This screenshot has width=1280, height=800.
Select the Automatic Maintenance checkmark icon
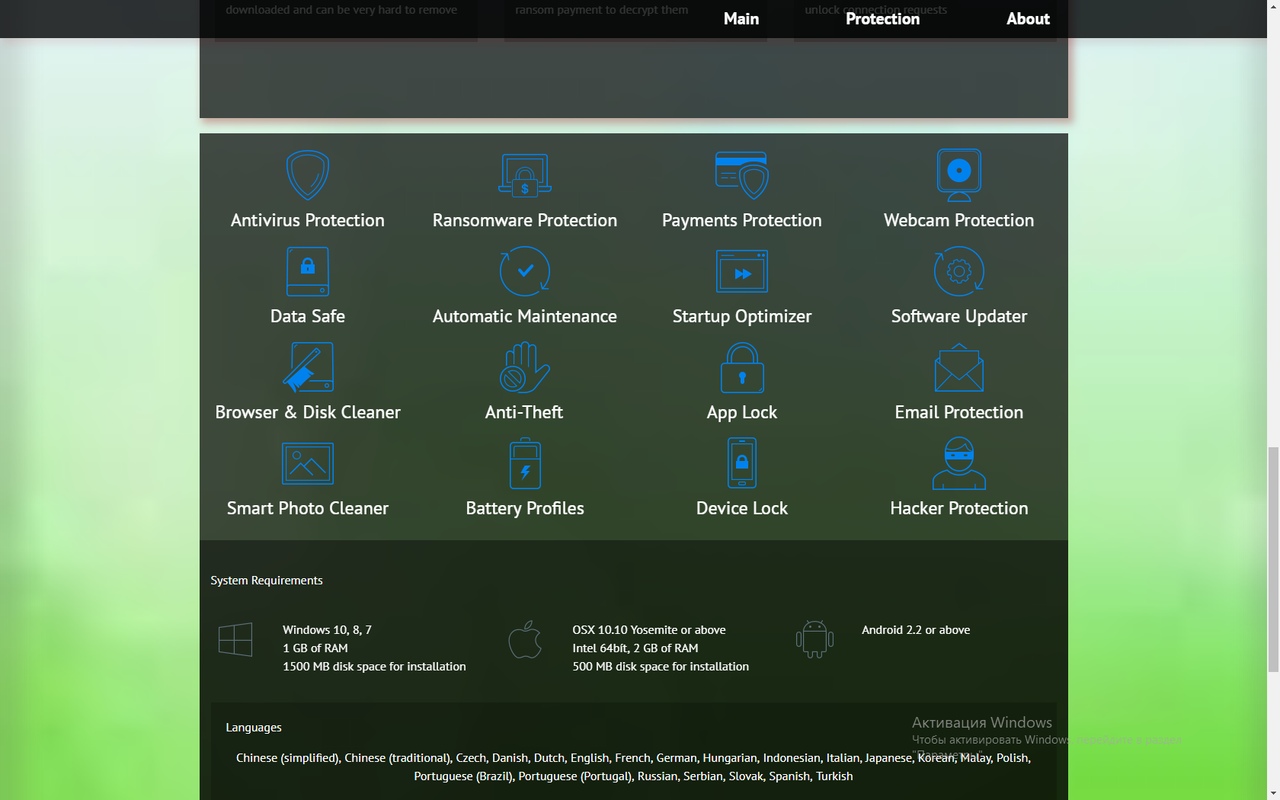click(x=524, y=272)
